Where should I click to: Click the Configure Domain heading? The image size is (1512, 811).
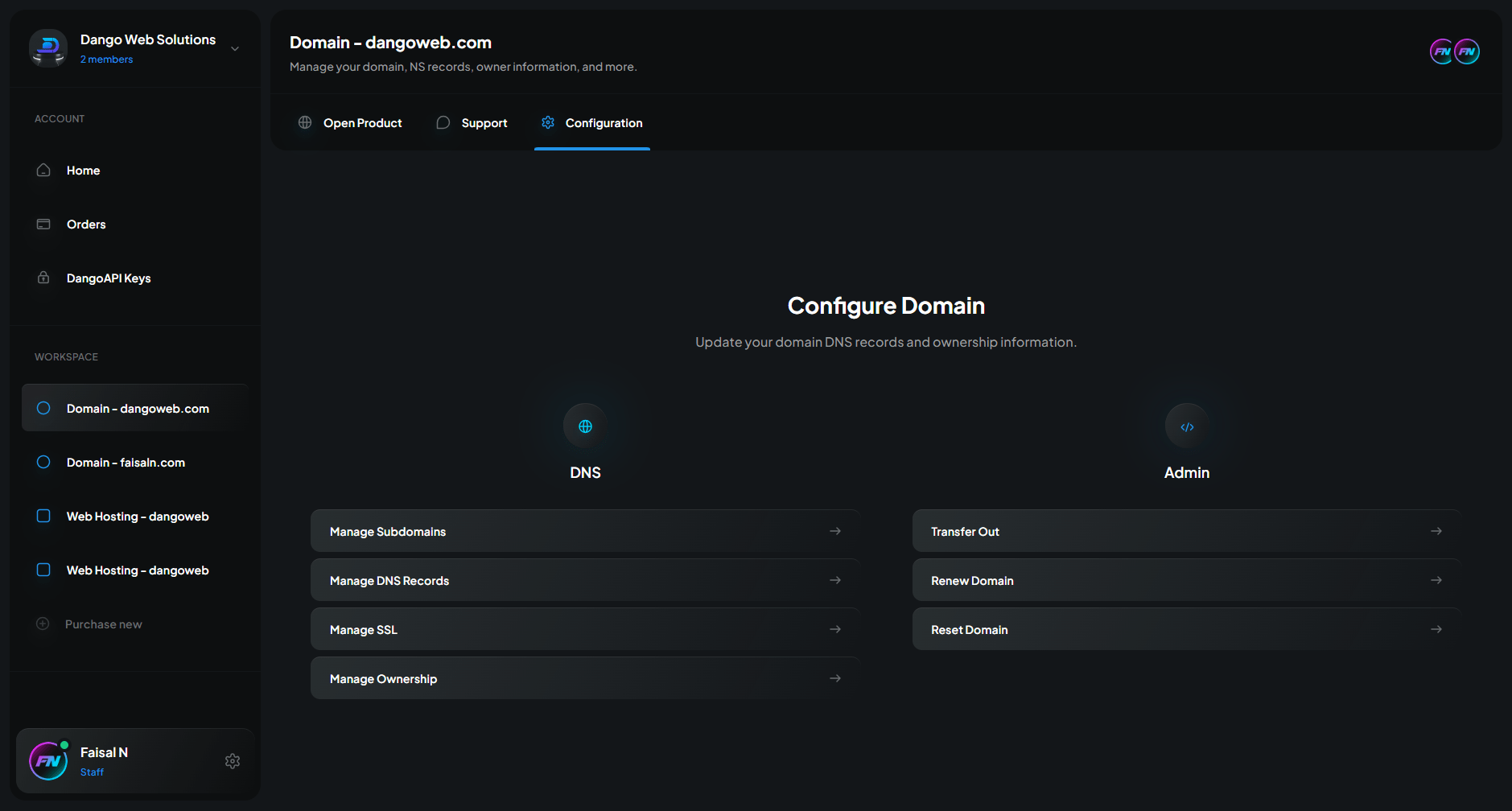coord(886,306)
